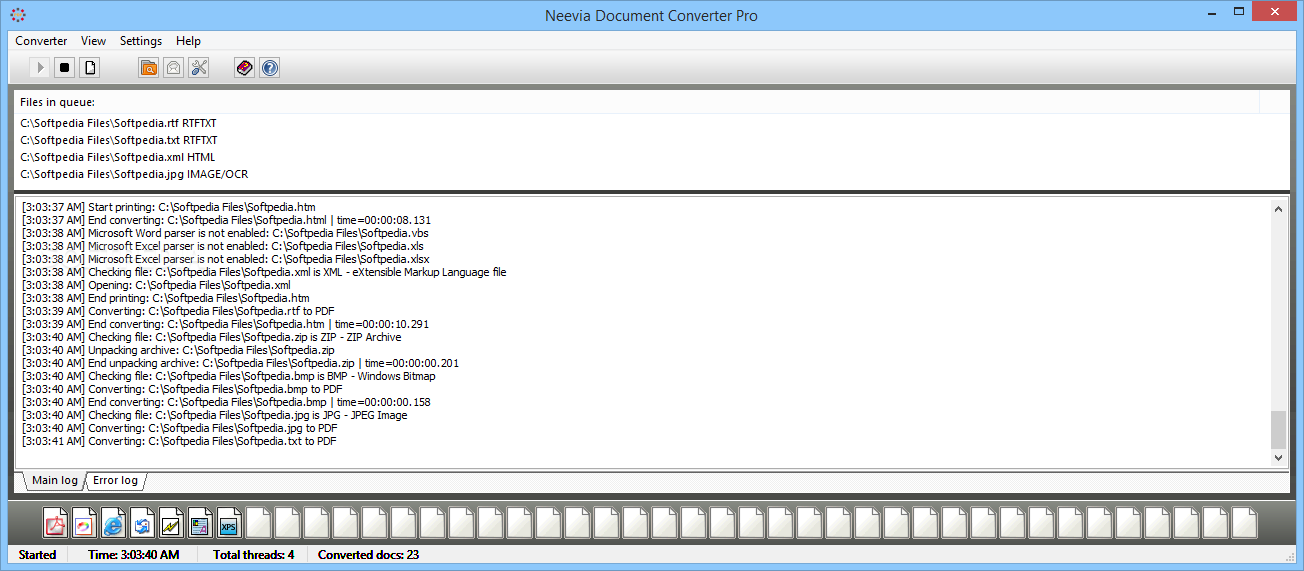1304x571 pixels.
Task: Click the 'Started' status bar entry
Action: point(38,554)
